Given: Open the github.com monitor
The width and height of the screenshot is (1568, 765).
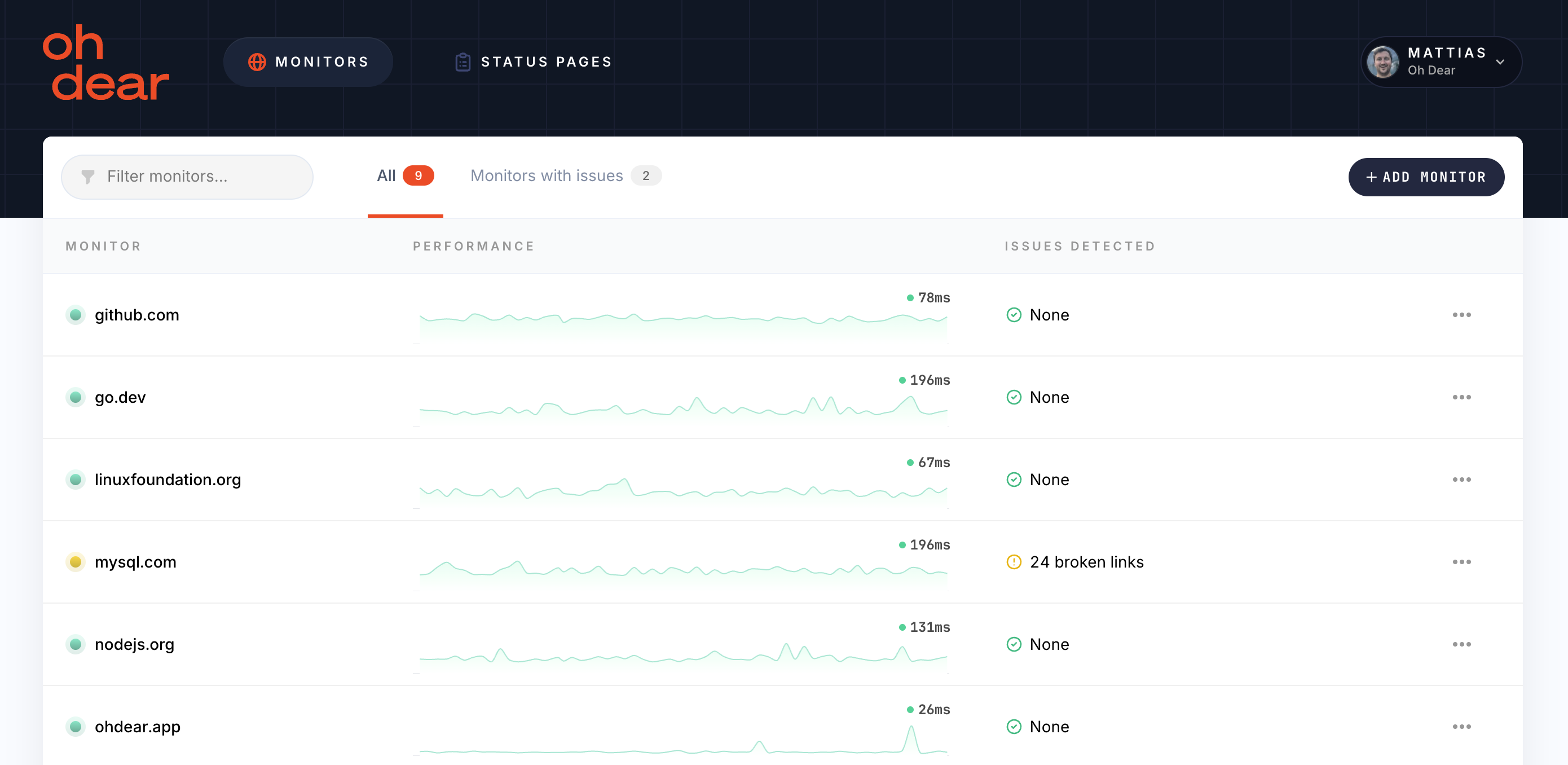Looking at the screenshot, I should click(137, 315).
